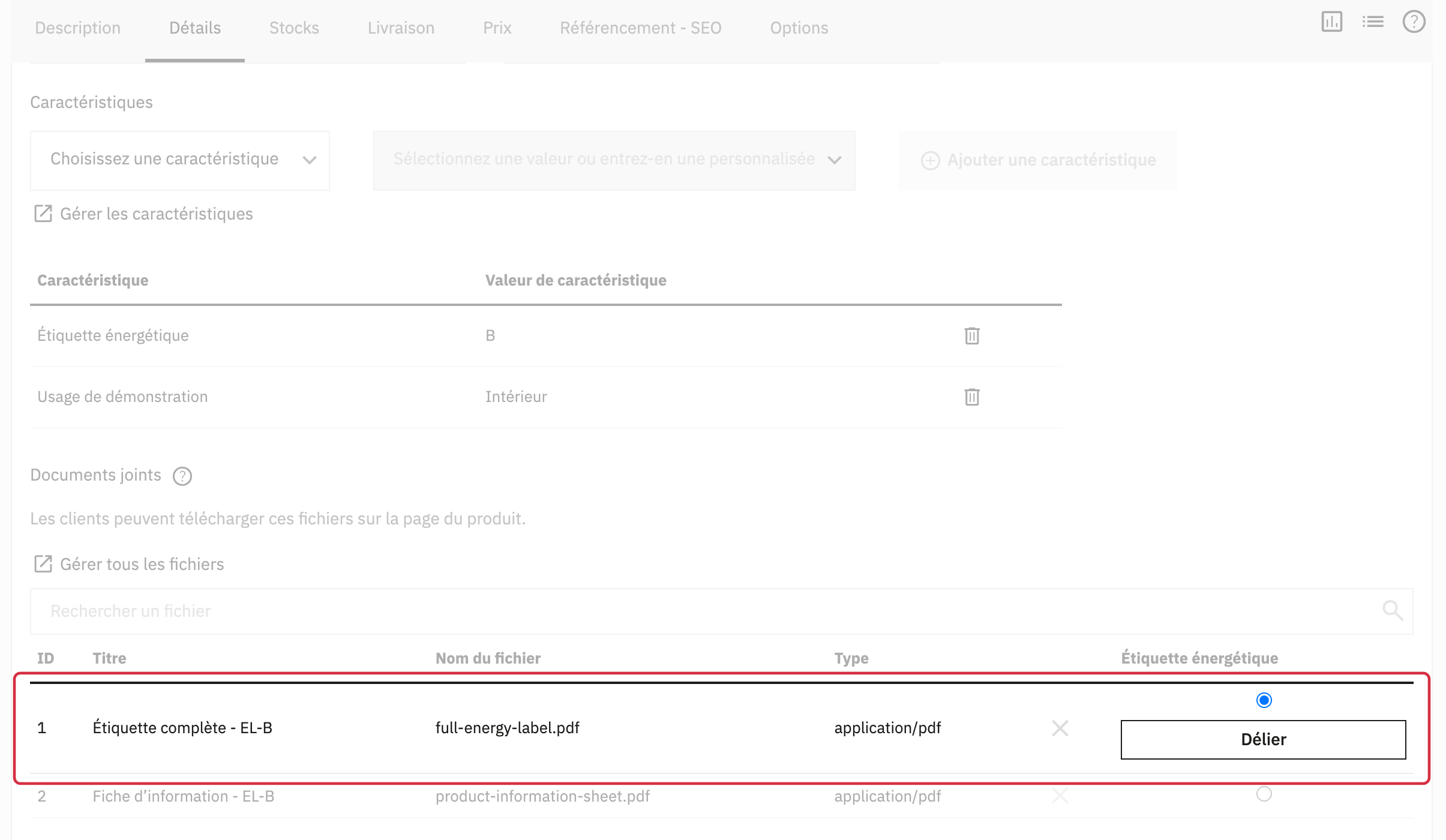Click the file search magnifier icon
The image size is (1446, 840).
(x=1393, y=611)
